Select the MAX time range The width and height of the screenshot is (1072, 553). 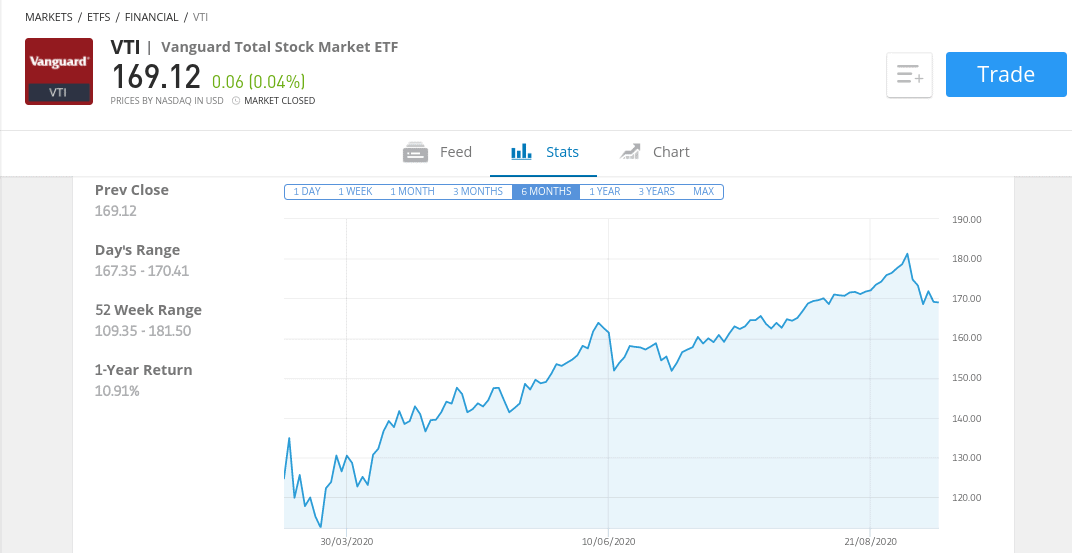(704, 191)
